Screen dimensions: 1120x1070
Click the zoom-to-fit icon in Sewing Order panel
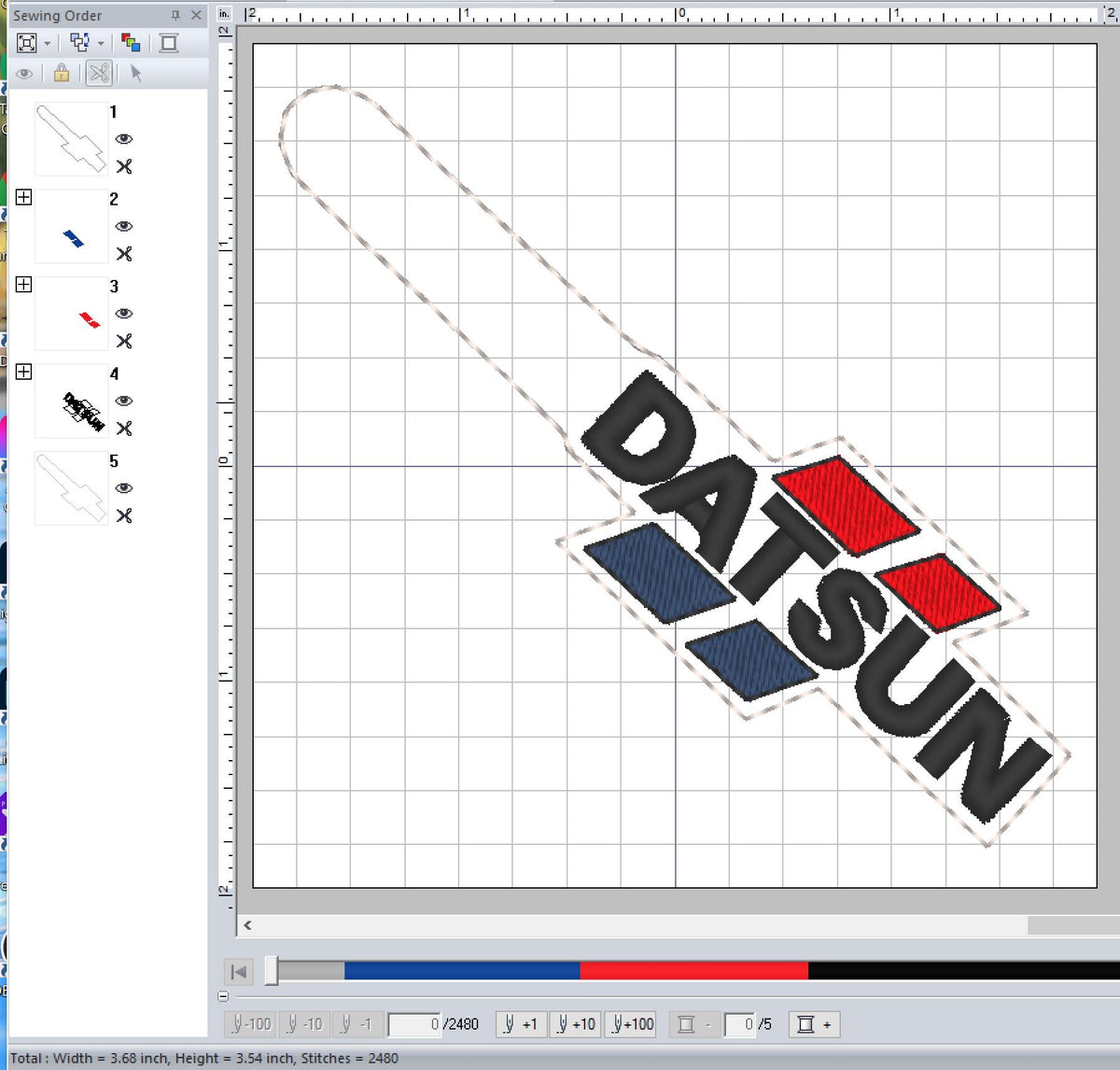click(x=27, y=43)
